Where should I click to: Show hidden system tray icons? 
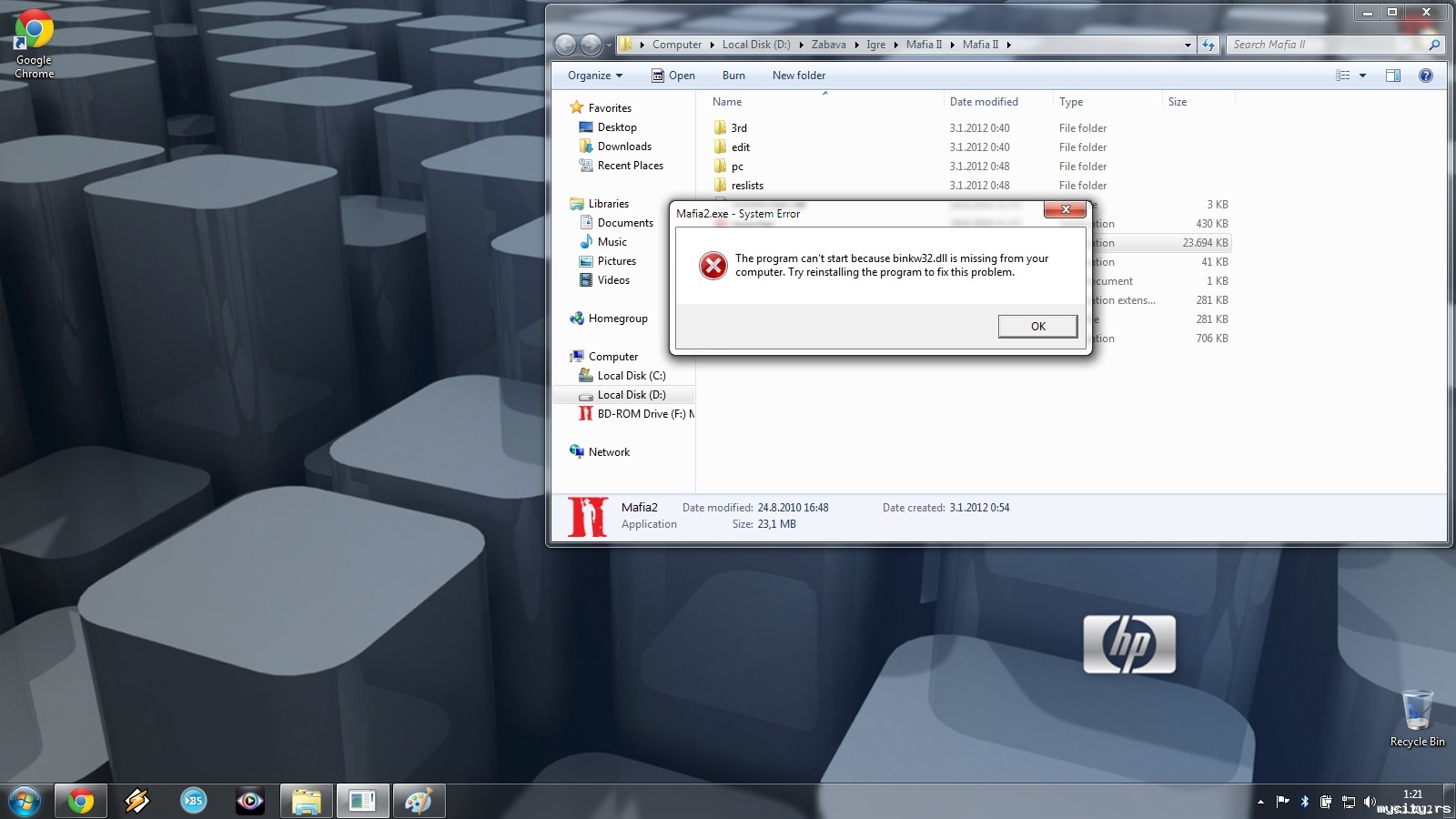pyautogui.click(x=1260, y=802)
